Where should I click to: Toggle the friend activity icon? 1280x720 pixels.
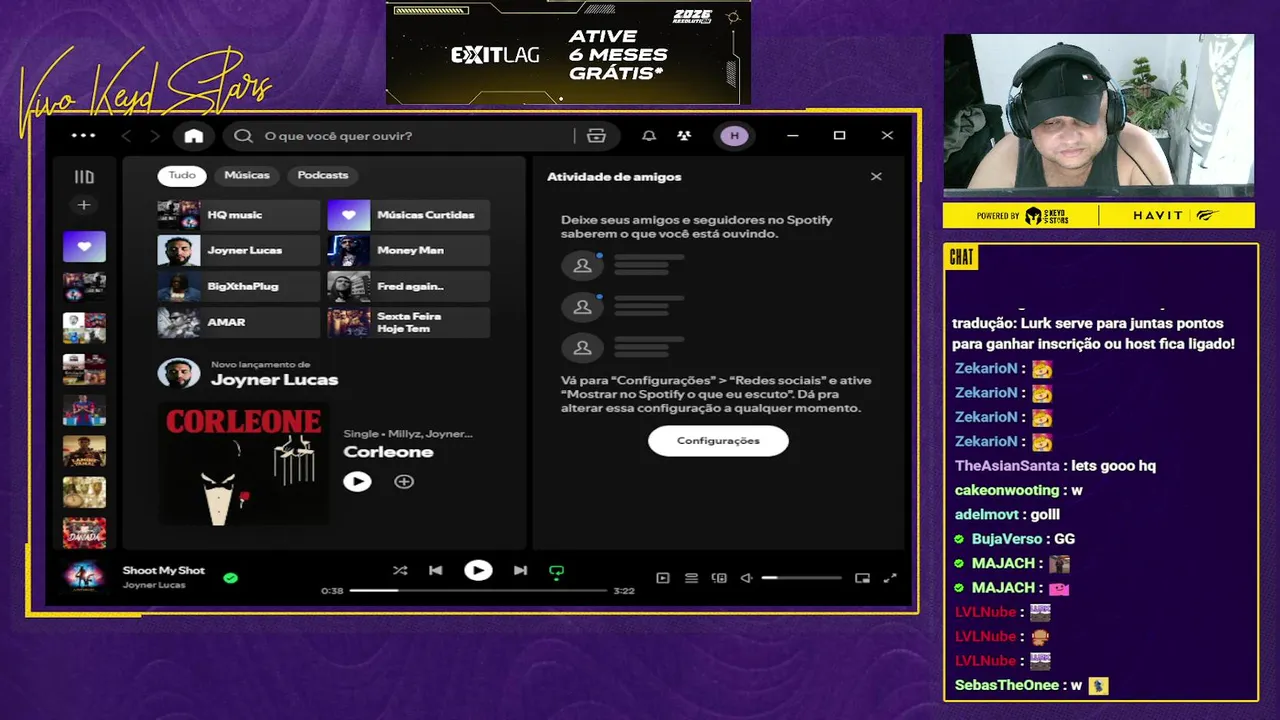click(684, 136)
